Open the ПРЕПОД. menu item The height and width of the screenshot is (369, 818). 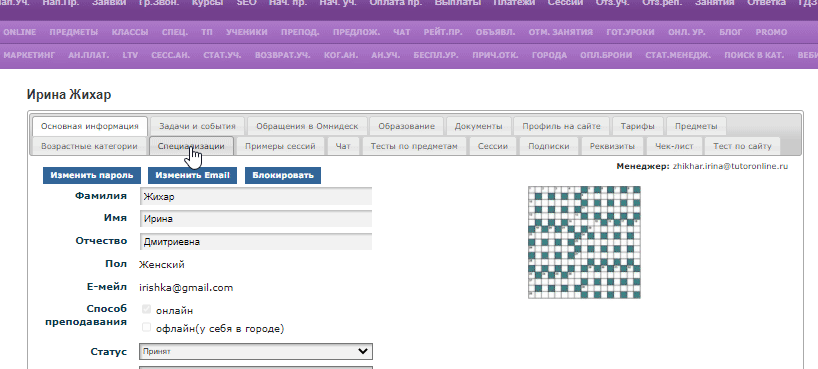coord(300,32)
